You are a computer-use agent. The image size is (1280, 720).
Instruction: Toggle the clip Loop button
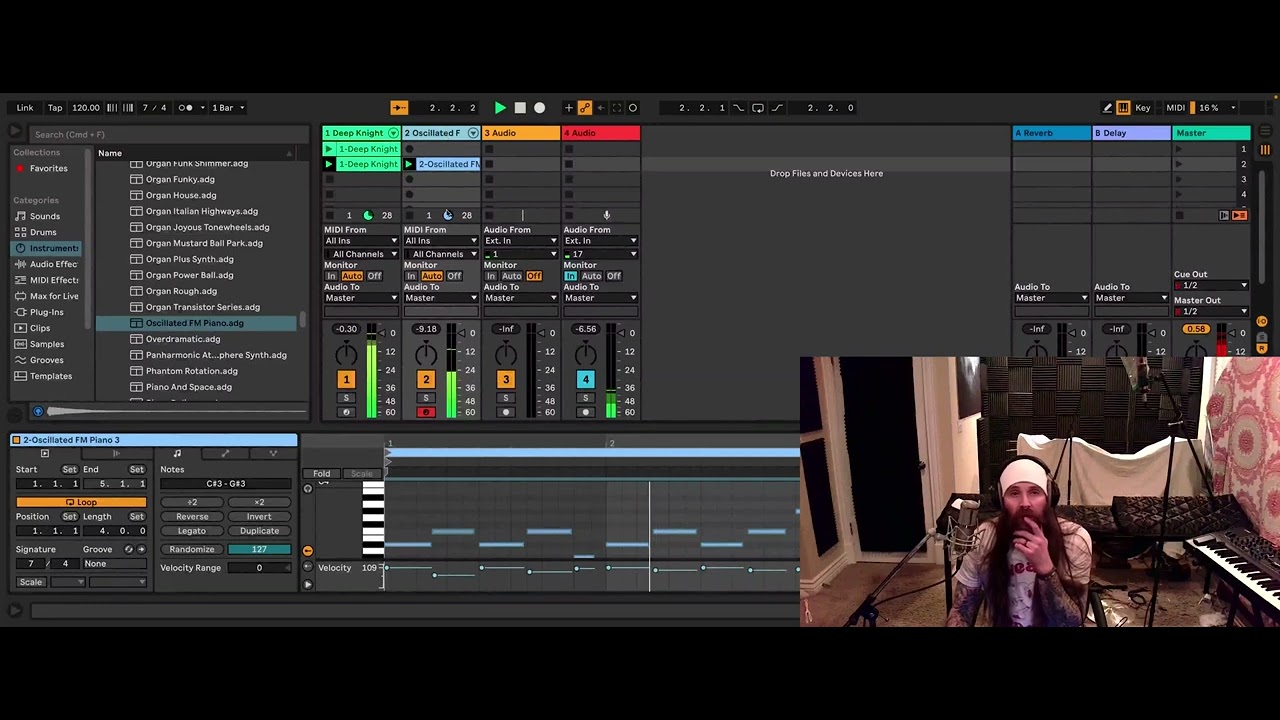tap(81, 502)
